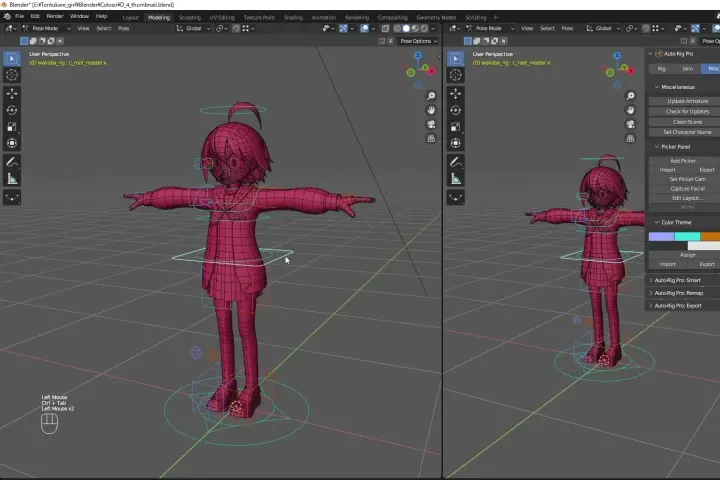This screenshot has height=480, width=720.
Task: Click the Z axis on left viewport gizmo
Action: 417,55
